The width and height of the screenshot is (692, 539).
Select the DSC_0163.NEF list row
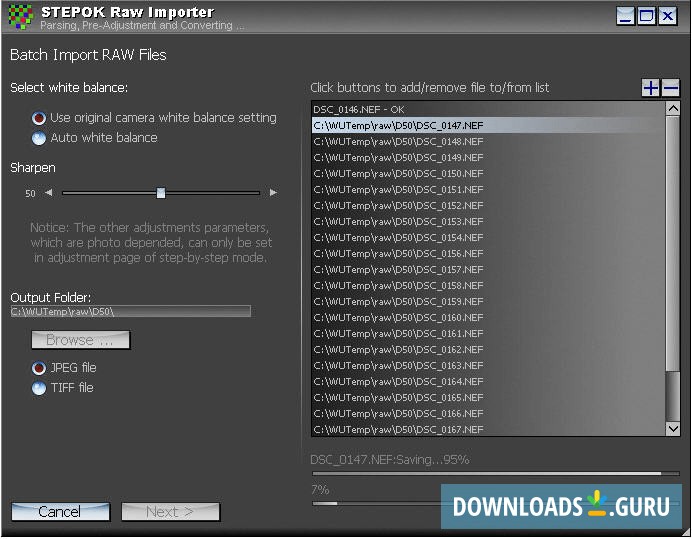[489, 366]
